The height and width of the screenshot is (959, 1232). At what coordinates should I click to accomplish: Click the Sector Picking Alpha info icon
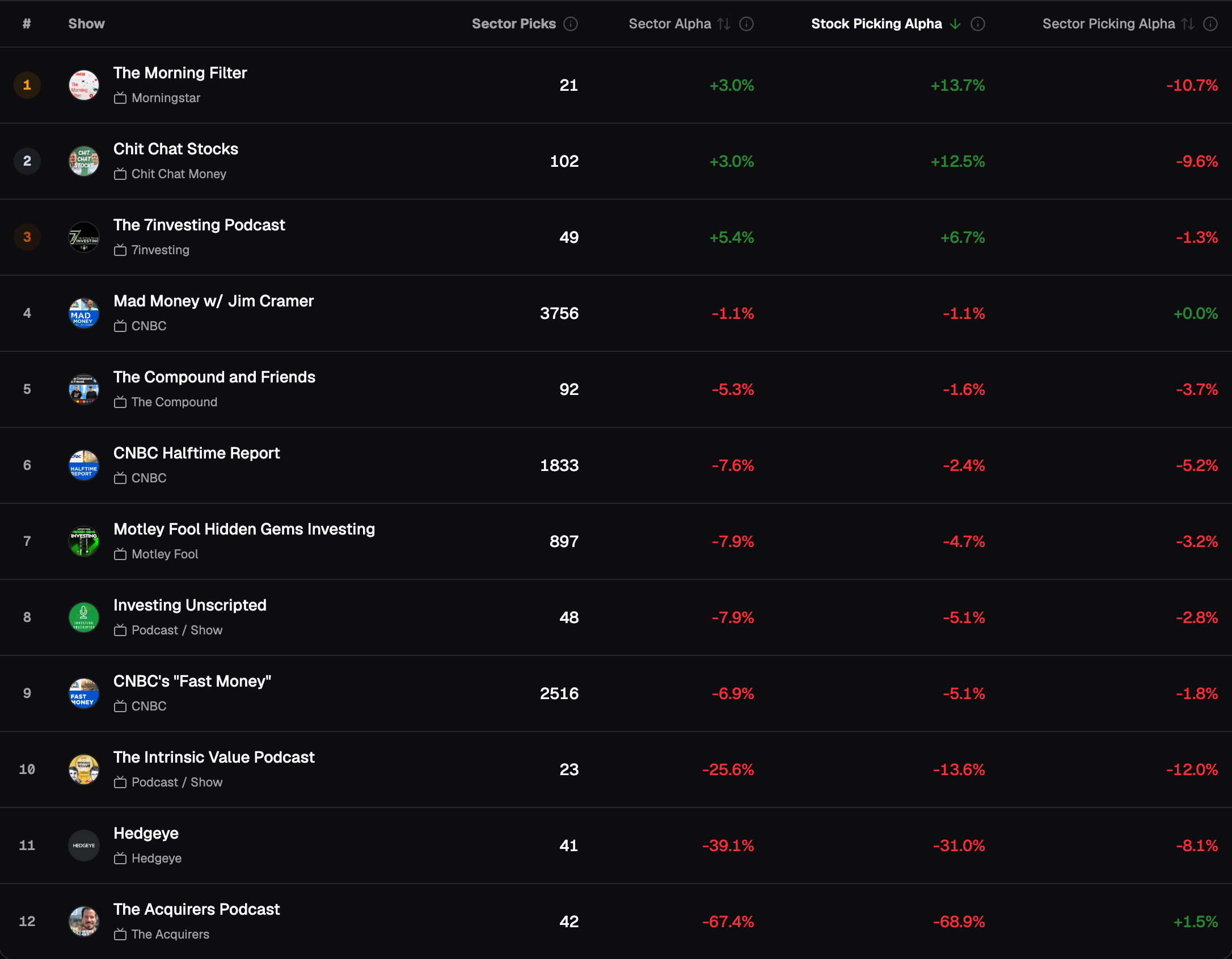(1210, 24)
